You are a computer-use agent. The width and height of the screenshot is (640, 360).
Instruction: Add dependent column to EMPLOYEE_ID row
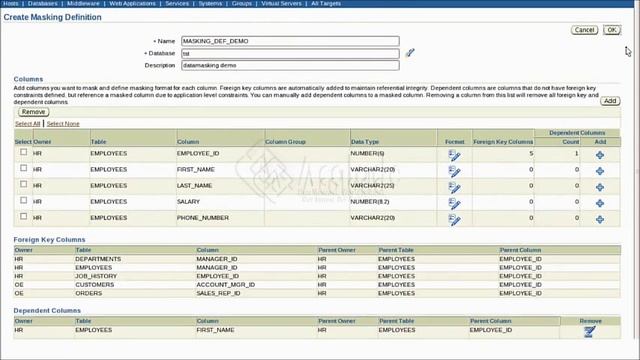pyautogui.click(x=600, y=155)
